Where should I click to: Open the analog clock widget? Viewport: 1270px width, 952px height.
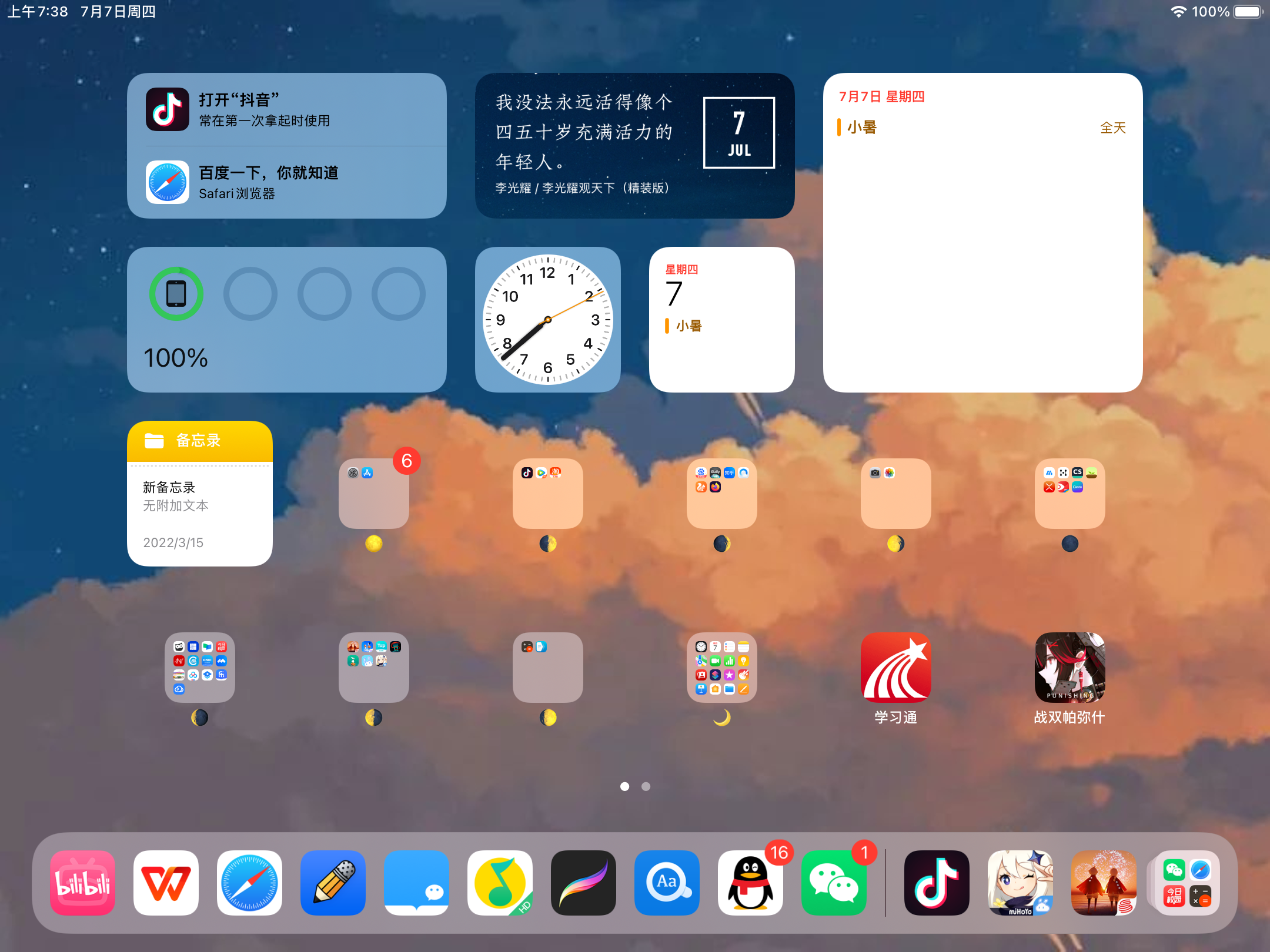[x=548, y=320]
